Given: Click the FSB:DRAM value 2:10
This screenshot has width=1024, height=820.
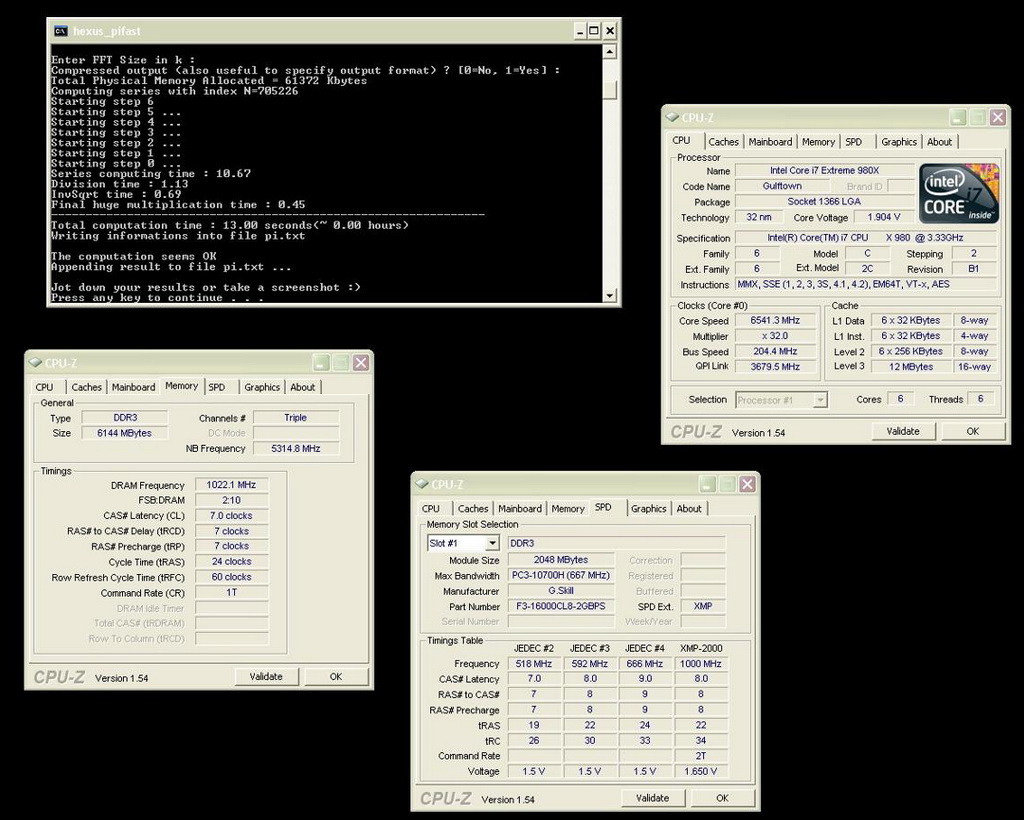Looking at the screenshot, I should coord(231,500).
